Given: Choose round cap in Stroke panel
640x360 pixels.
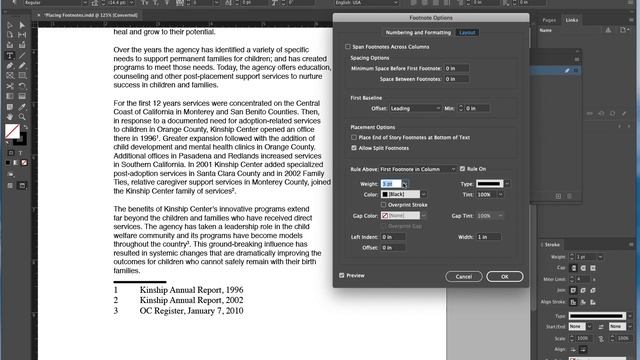Looking at the screenshot, I should (x=583, y=268).
